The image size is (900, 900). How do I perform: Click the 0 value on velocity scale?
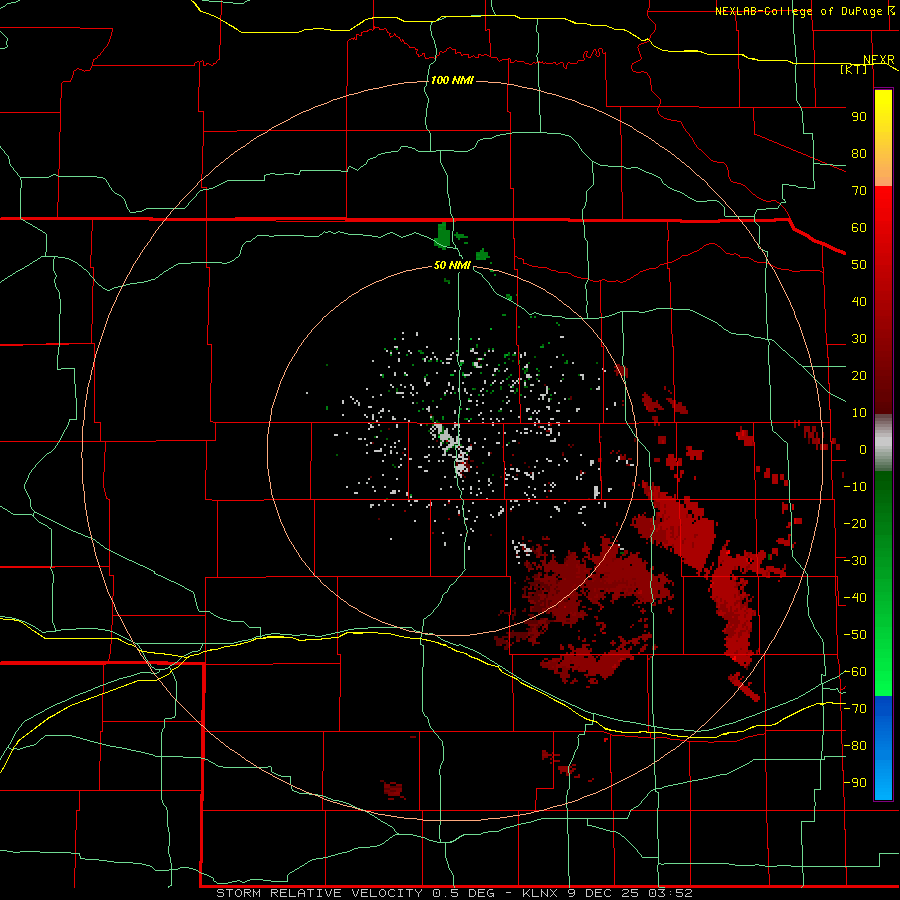[863, 450]
